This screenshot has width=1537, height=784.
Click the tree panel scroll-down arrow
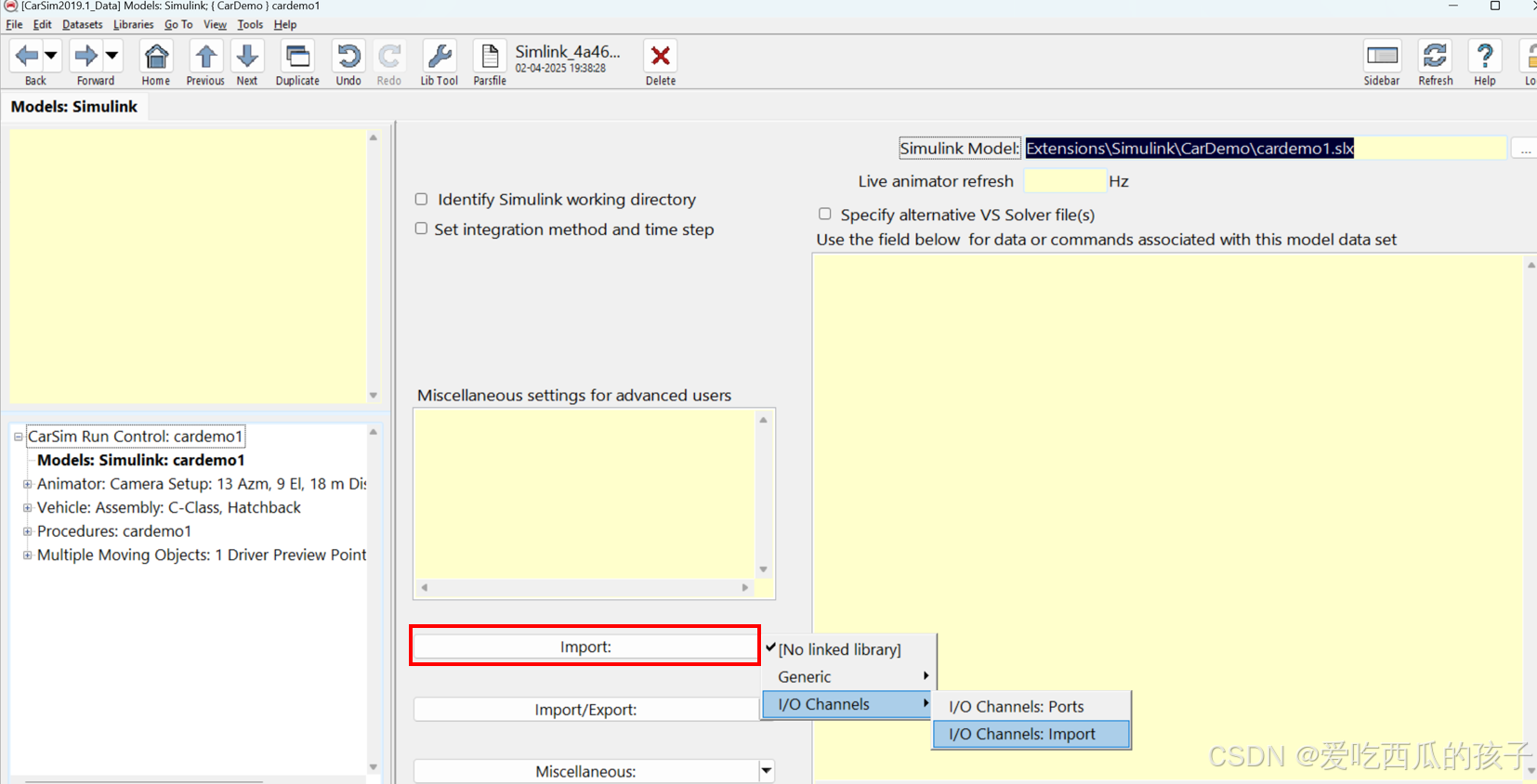click(x=374, y=767)
